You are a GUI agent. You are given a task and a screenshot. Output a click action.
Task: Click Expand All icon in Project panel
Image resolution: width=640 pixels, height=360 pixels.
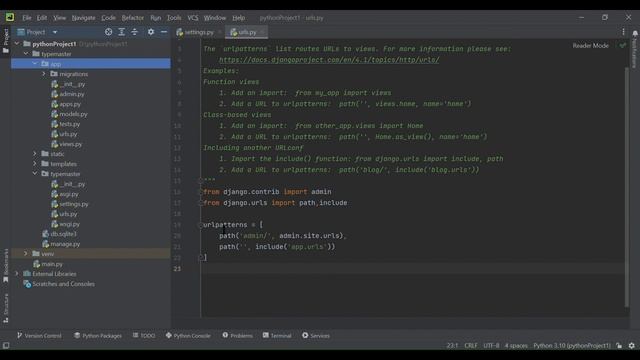[122, 32]
